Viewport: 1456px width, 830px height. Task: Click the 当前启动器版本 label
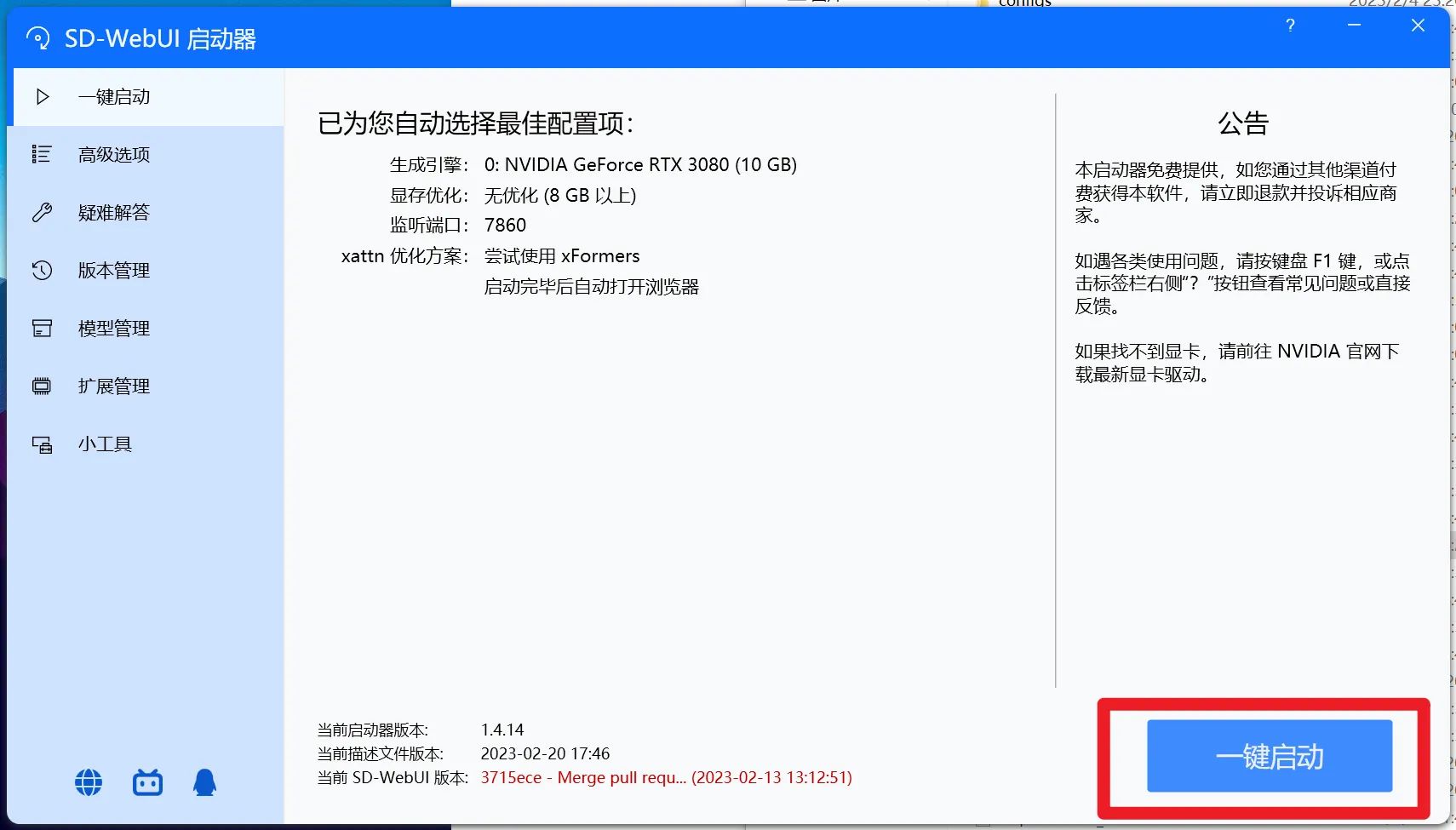point(373,730)
